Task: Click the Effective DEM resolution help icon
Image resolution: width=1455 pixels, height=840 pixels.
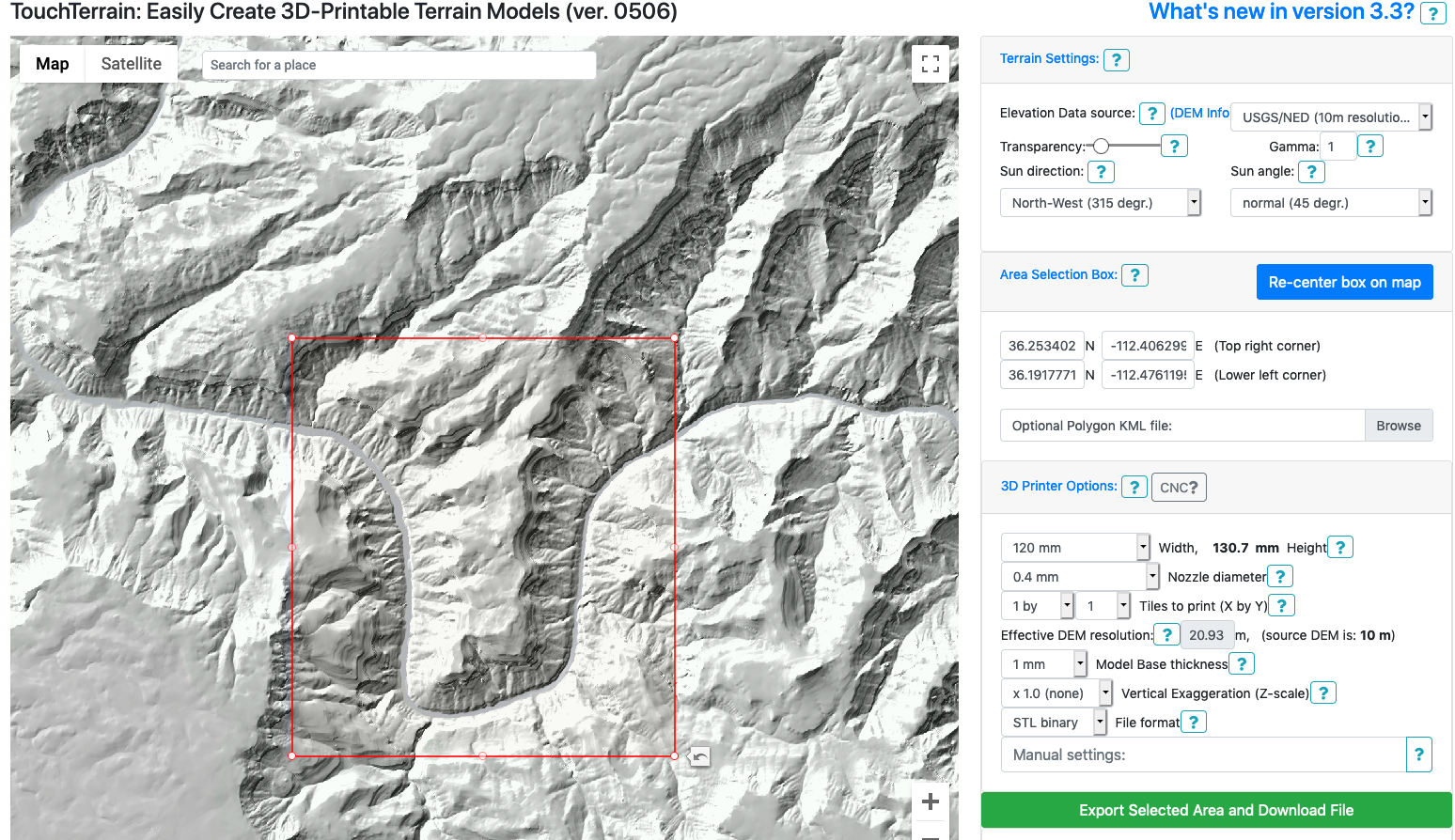Action: [x=1166, y=634]
